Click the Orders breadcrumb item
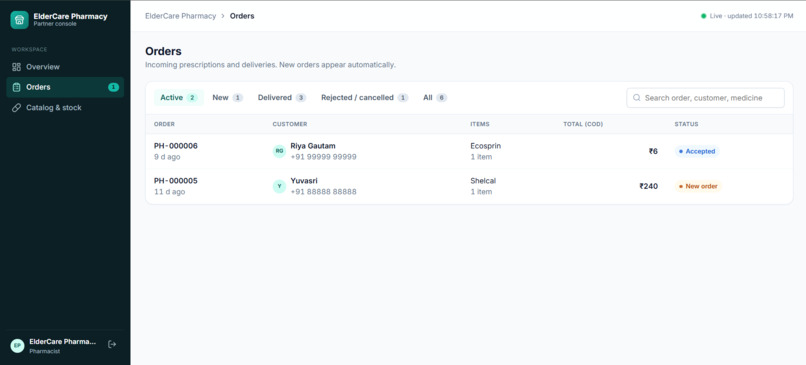Screen dimensions: 806x365 click(x=242, y=16)
